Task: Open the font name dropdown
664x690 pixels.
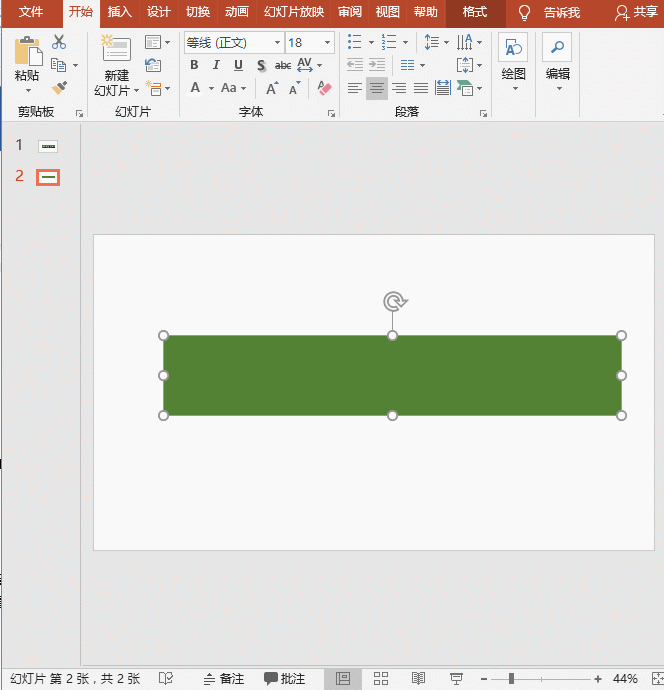Action: [x=277, y=43]
